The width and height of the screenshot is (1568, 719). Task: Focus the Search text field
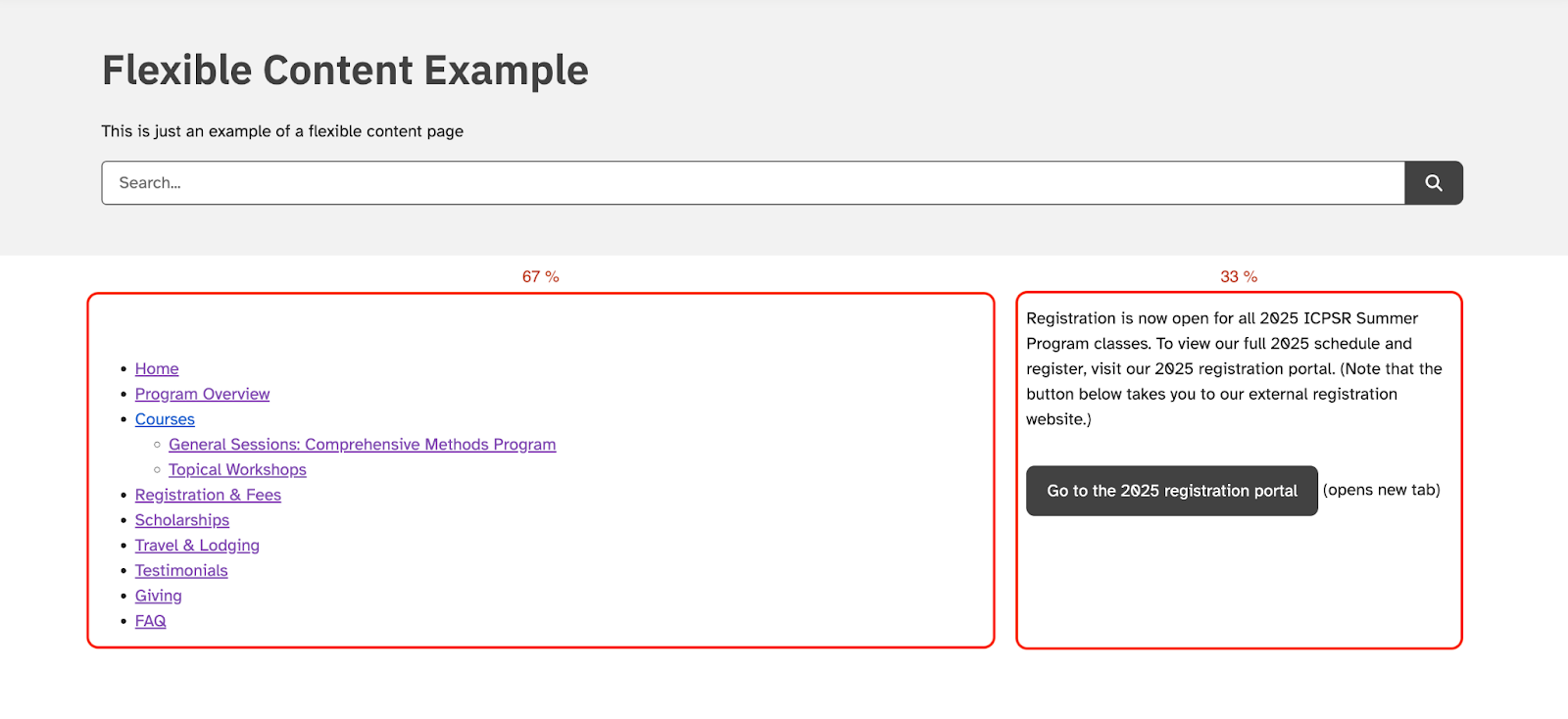(x=753, y=183)
